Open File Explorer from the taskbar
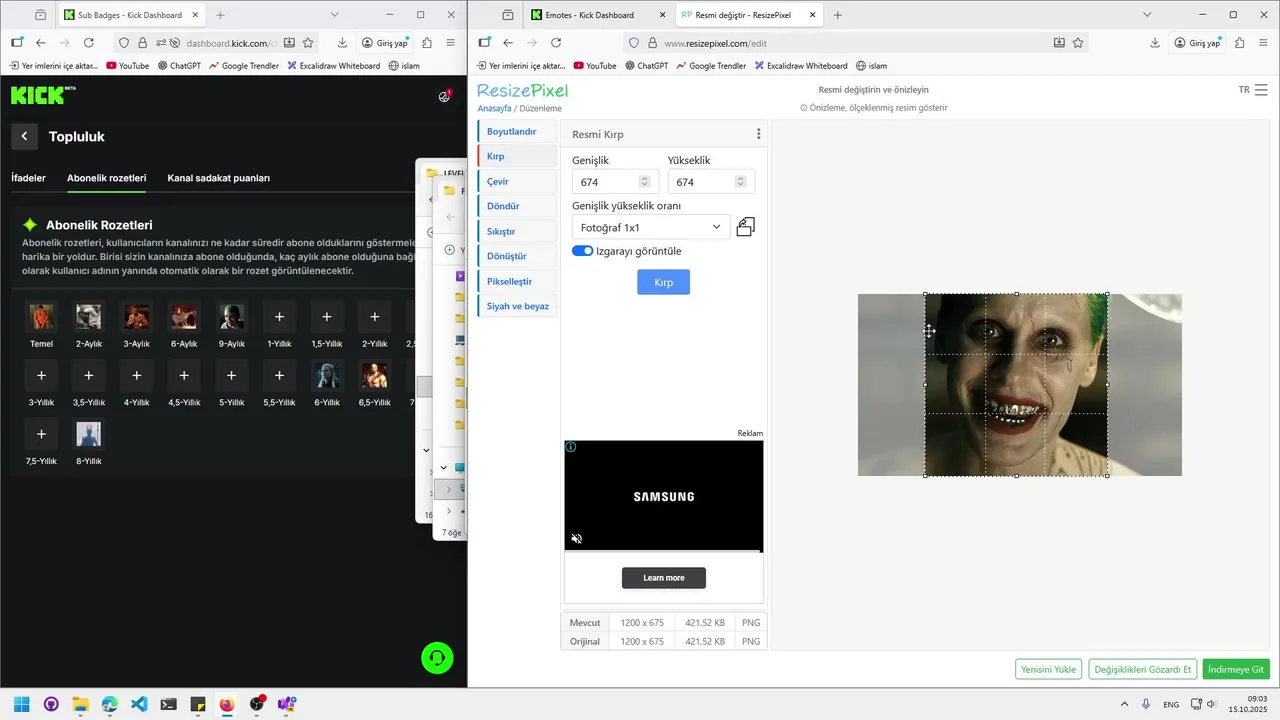 [x=80, y=704]
